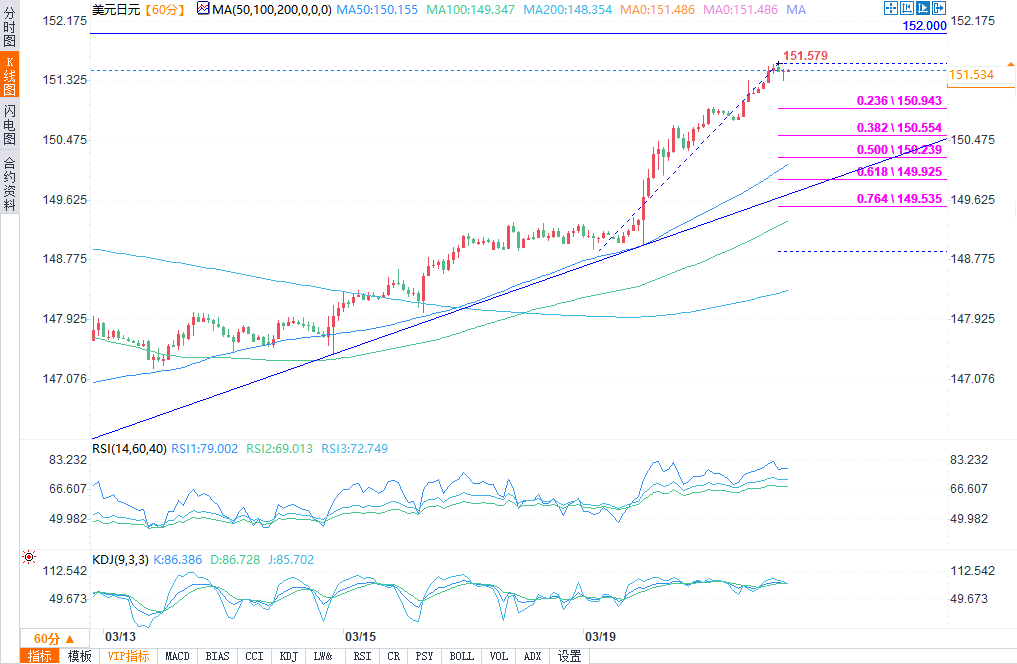Click the 0.764 \ 149.535 Fibonacci level

pos(899,199)
